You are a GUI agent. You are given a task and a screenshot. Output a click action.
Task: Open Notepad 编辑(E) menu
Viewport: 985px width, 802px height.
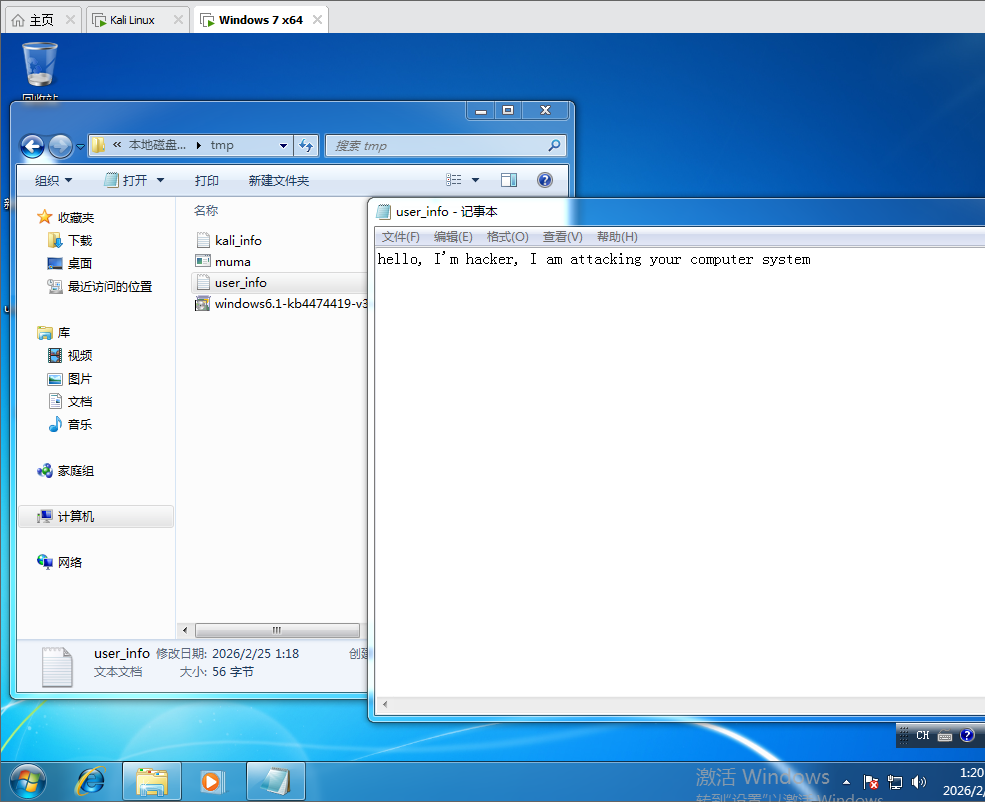point(453,237)
